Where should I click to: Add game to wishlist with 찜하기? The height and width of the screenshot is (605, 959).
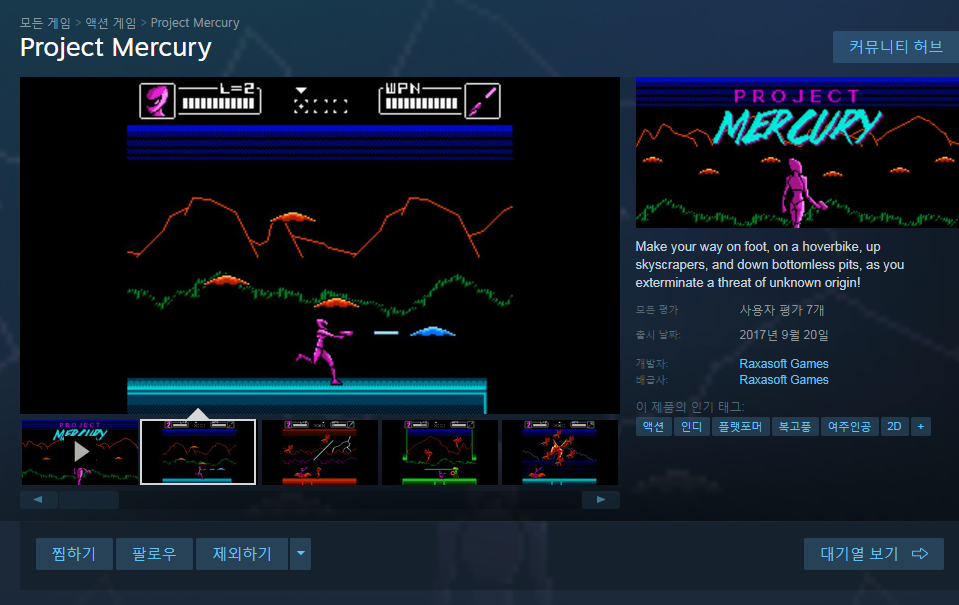point(74,554)
